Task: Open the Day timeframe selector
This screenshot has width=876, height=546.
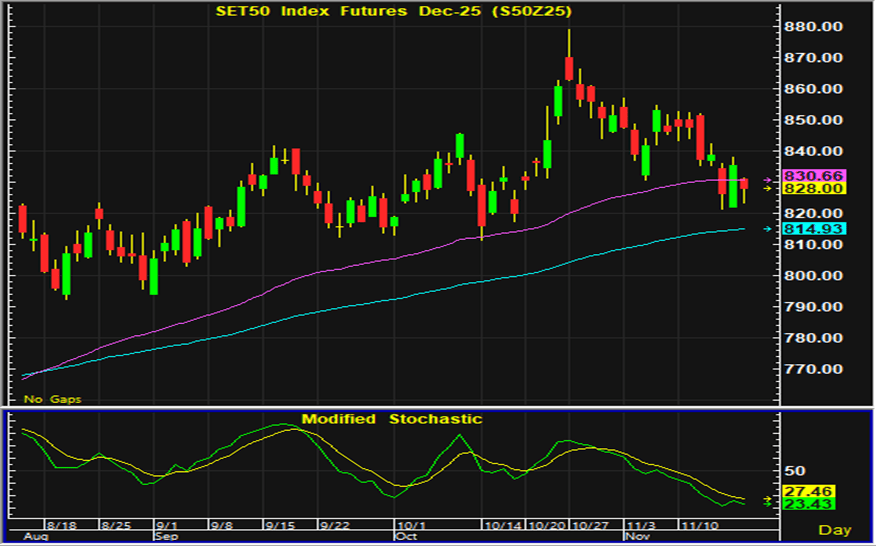Action: pyautogui.click(x=835, y=528)
